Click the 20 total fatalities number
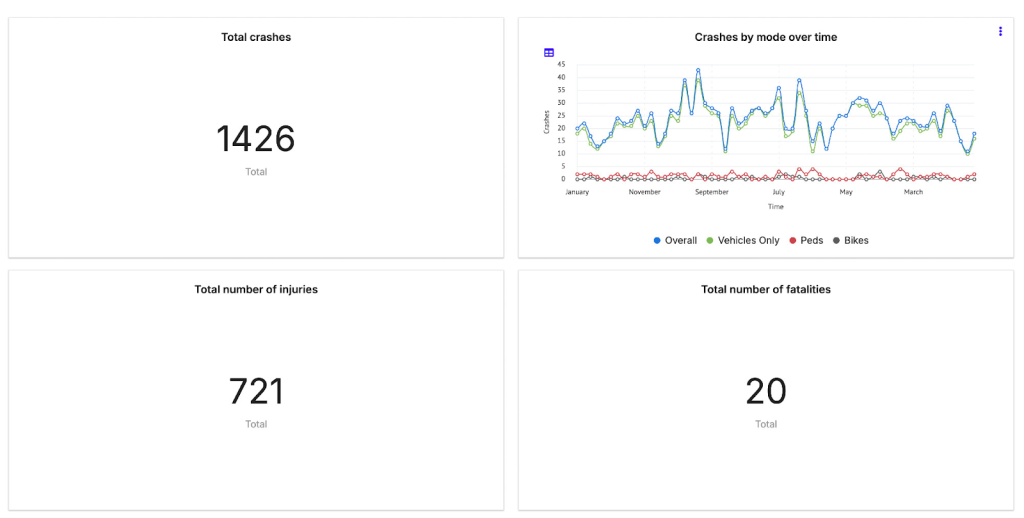1024x518 pixels. tap(766, 392)
